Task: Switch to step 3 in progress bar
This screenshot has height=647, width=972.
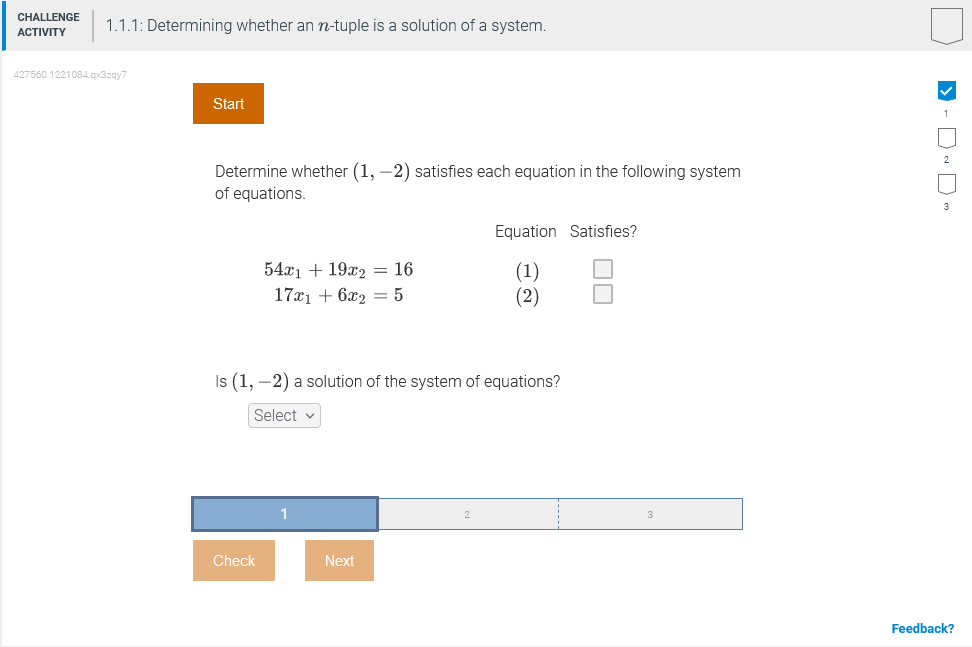Action: click(650, 514)
